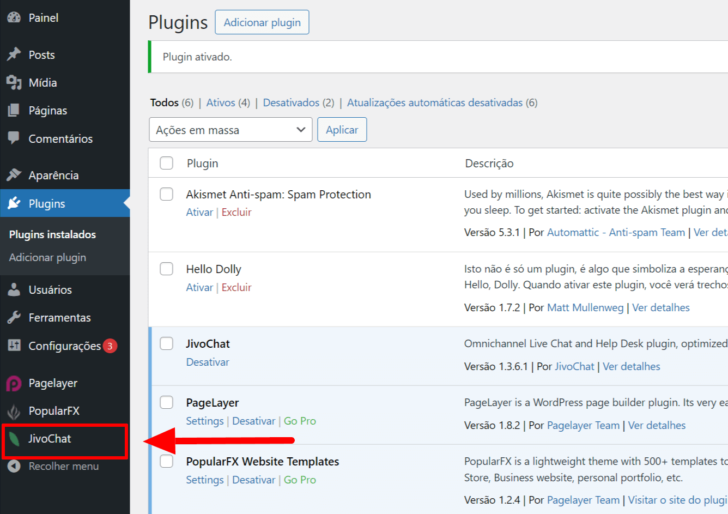The image size is (728, 514).
Task: Filter by Desativados plugins
Action: (291, 103)
